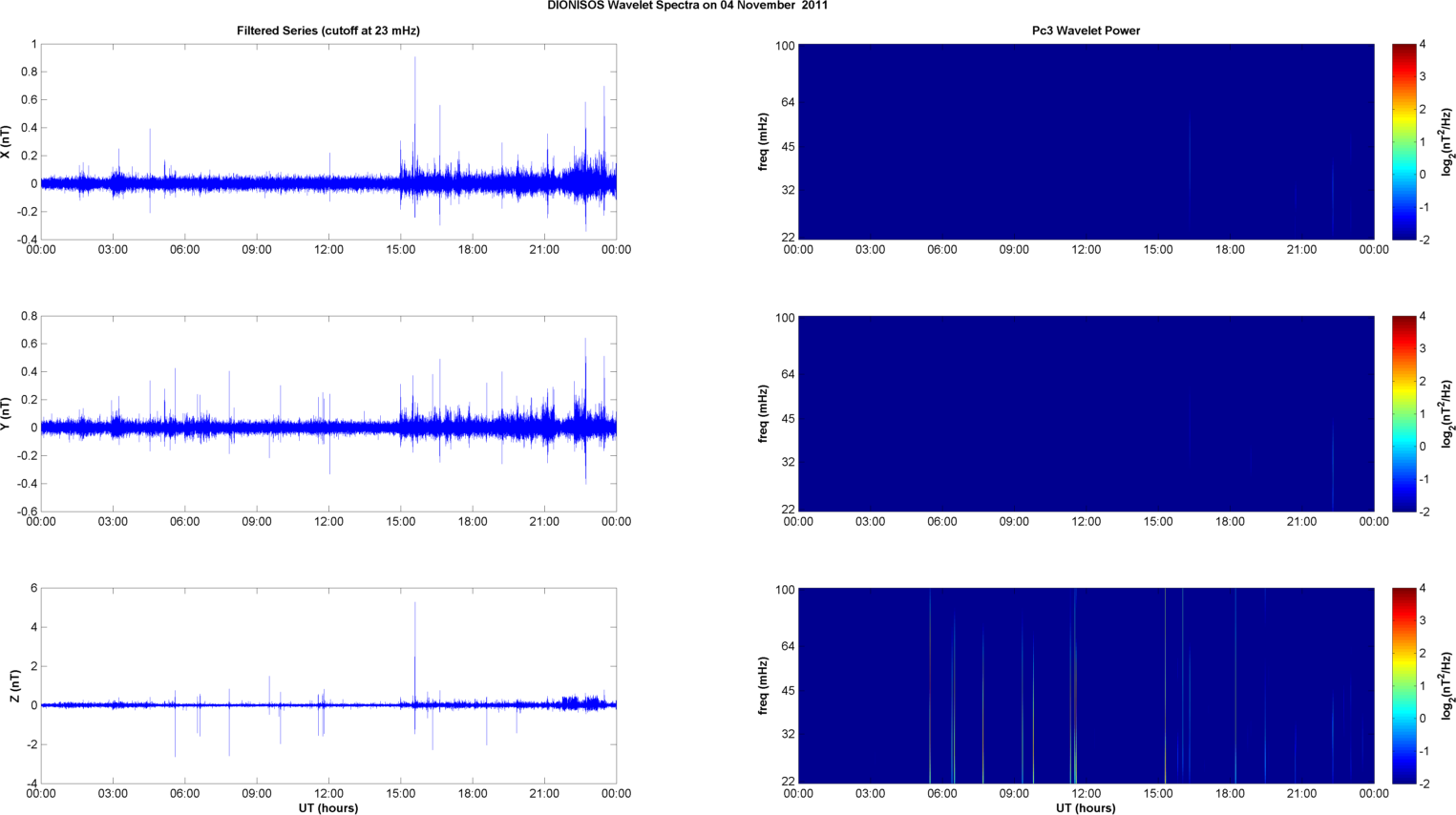Click 'UT (hours)' label under Z wavelet spectrum
The height and width of the screenshot is (815, 1456).
tap(1086, 807)
